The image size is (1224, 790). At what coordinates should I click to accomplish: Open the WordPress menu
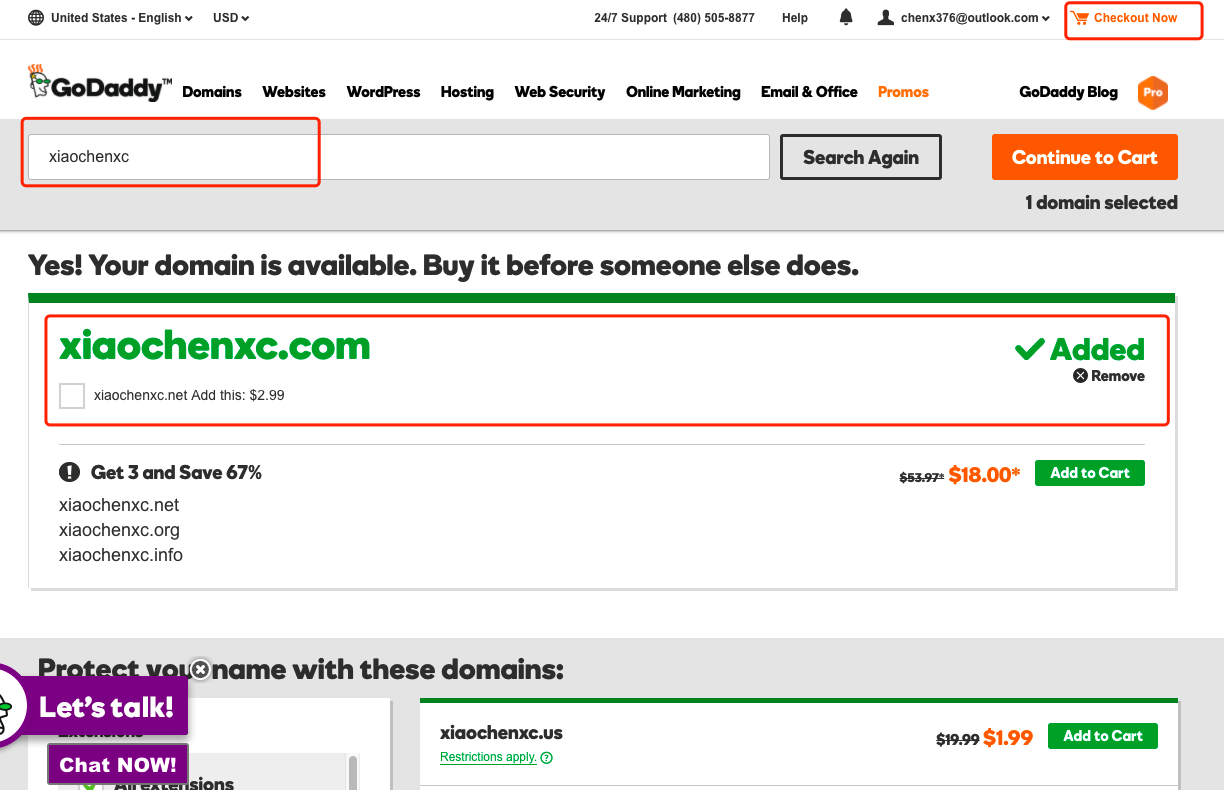coord(383,92)
